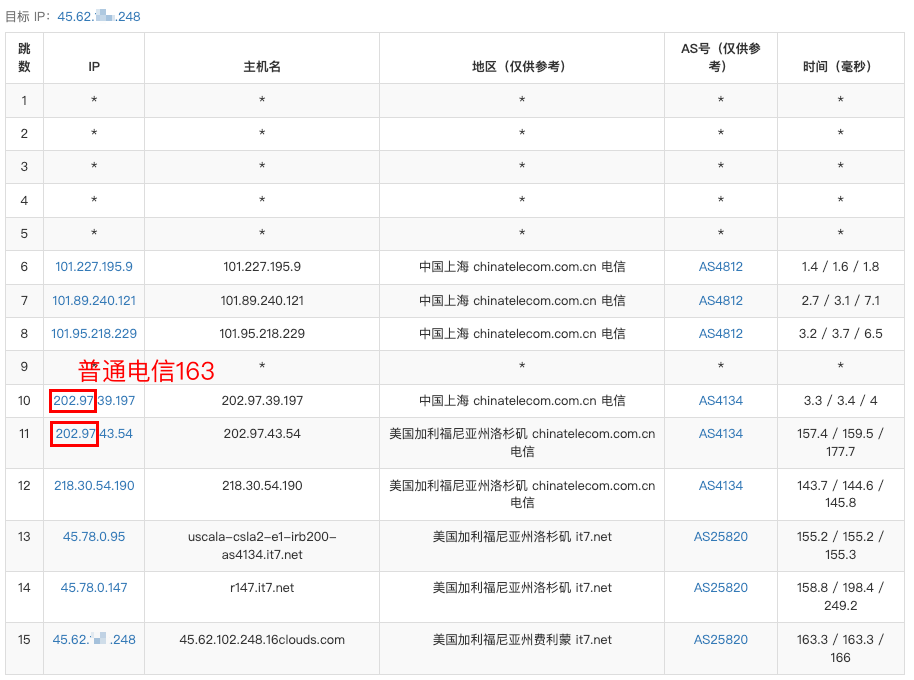
Task: Click AS4812 in the 101.89.240.121 row
Action: [x=720, y=300]
